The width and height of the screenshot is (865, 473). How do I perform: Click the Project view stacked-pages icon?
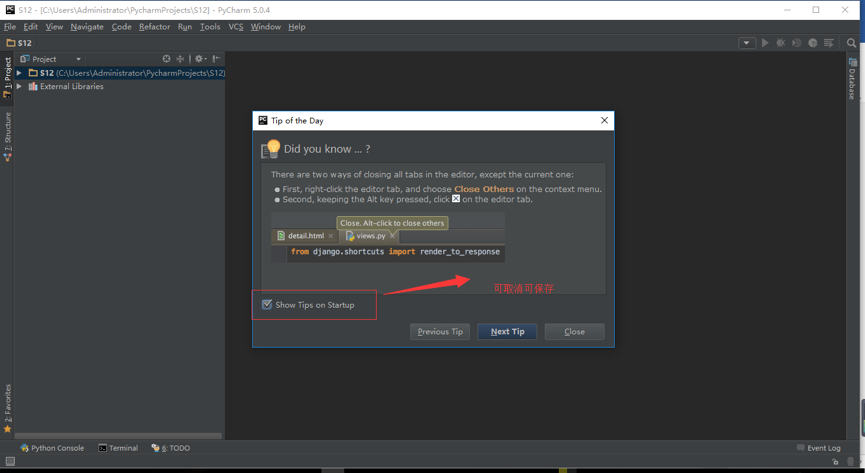coord(24,59)
